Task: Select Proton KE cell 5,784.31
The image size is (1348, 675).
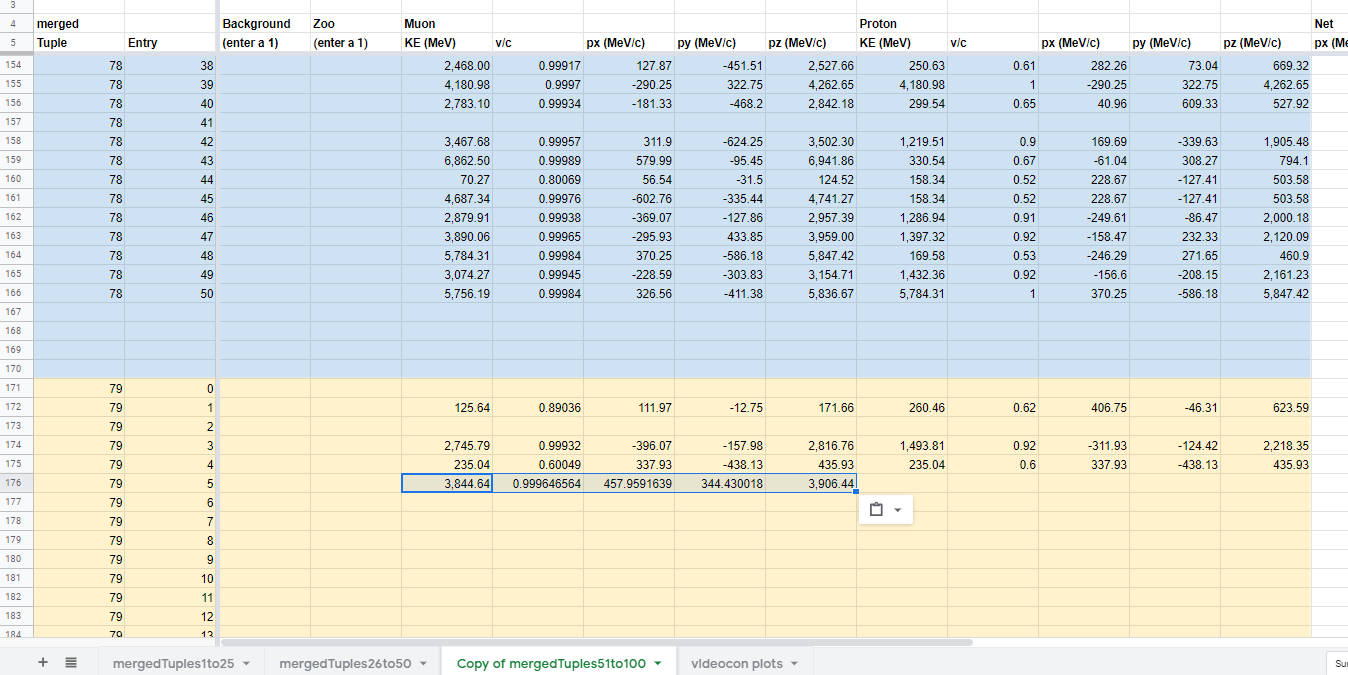Action: click(902, 293)
